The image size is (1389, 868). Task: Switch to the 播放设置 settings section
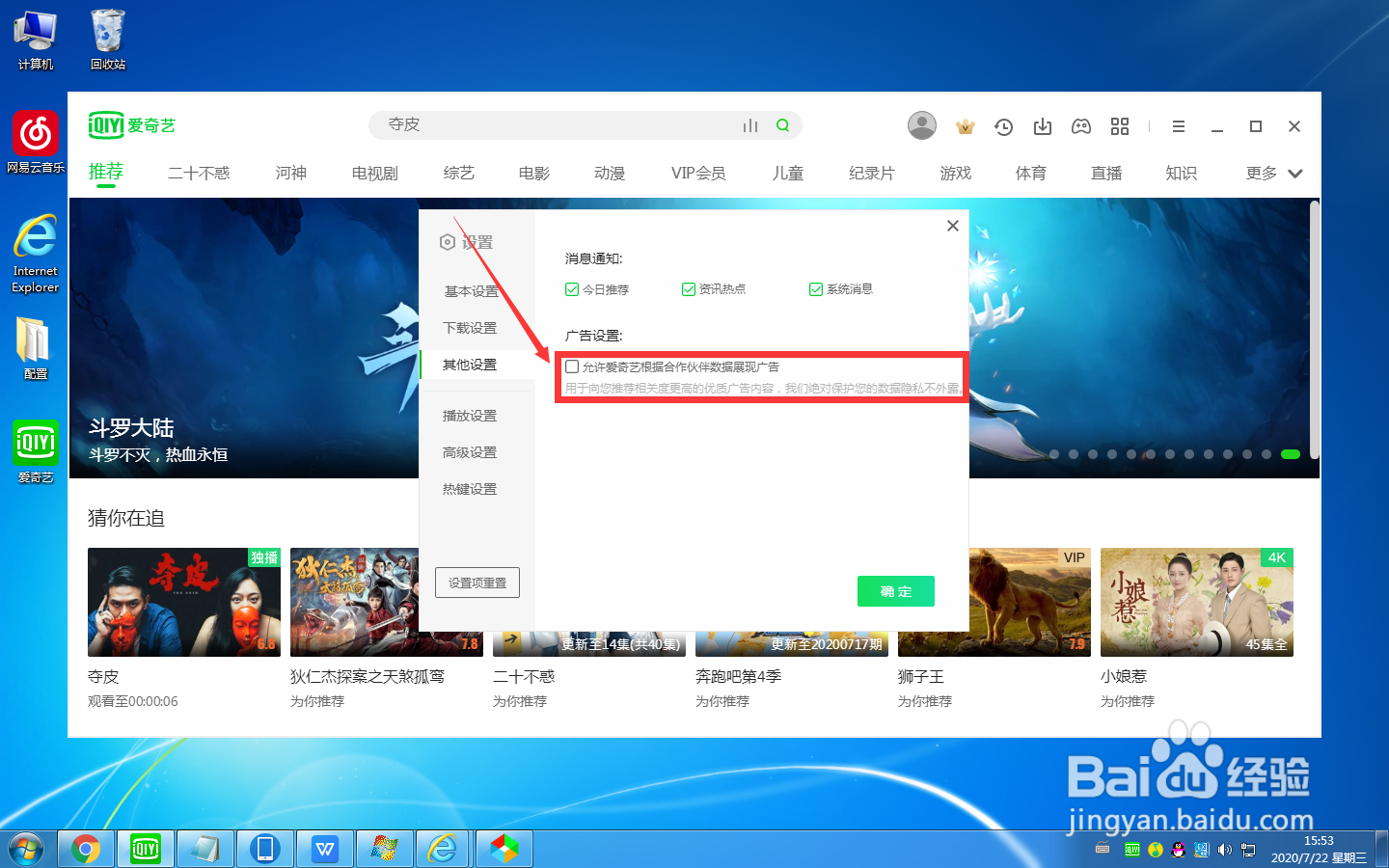pyautogui.click(x=470, y=415)
